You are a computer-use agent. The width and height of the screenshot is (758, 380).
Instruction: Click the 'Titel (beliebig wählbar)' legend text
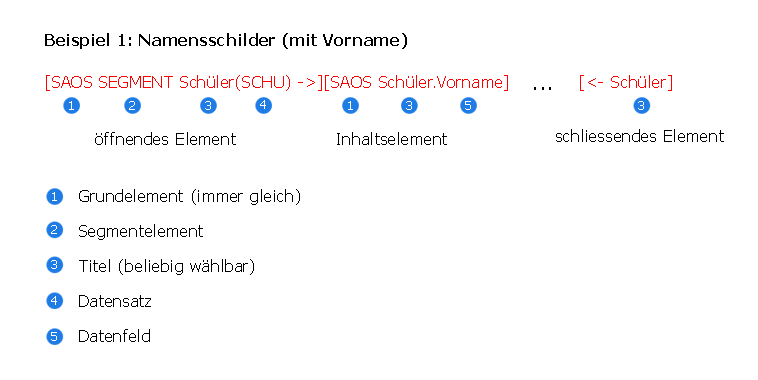pyautogui.click(x=166, y=266)
